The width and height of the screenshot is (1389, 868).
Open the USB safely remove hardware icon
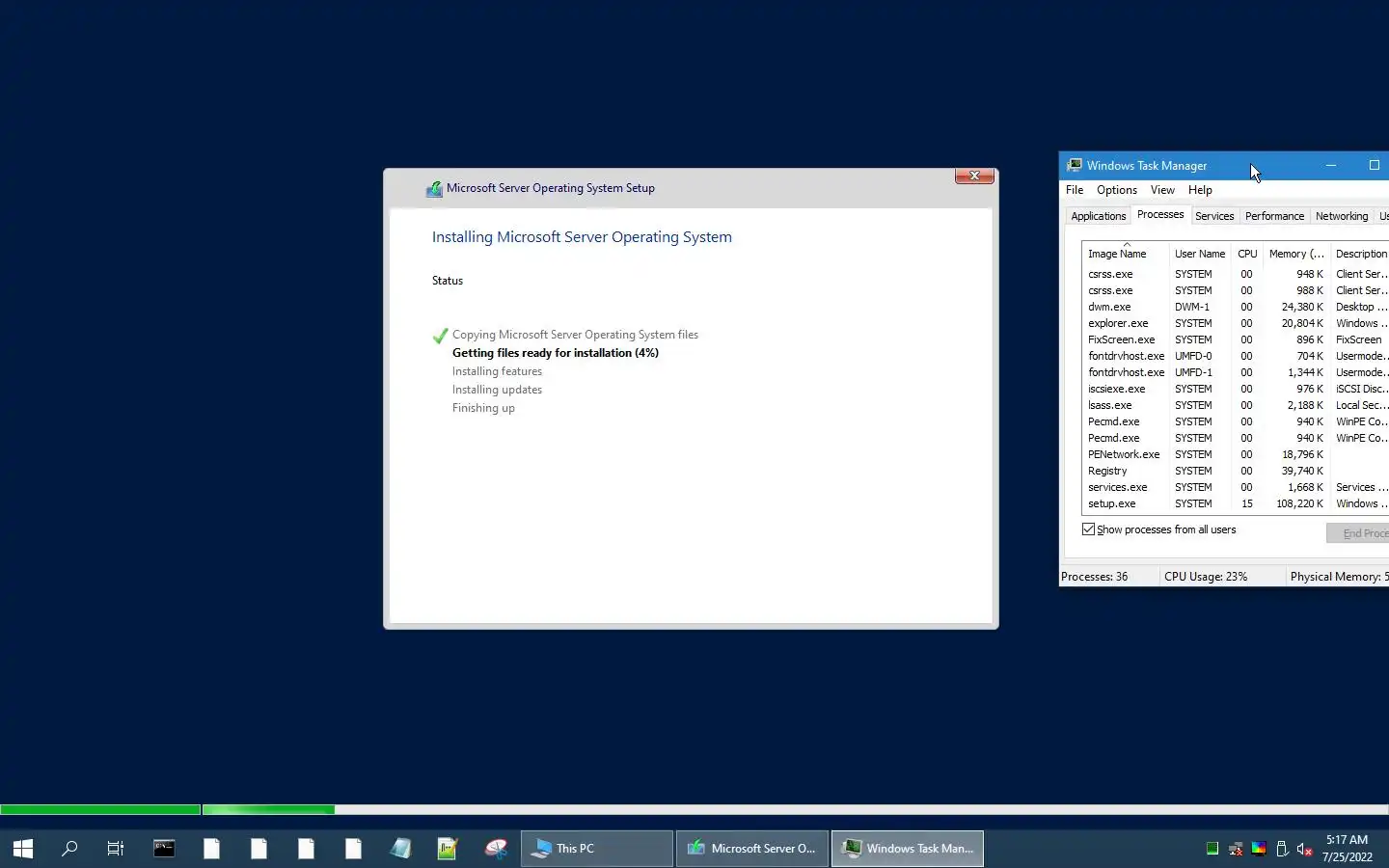1282,849
